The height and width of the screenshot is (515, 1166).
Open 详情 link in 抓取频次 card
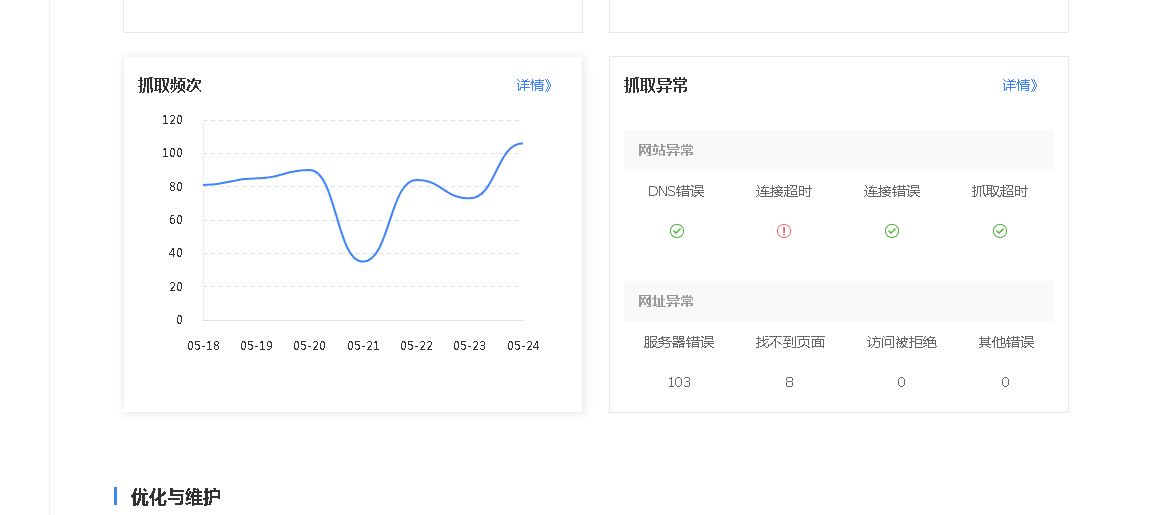534,85
